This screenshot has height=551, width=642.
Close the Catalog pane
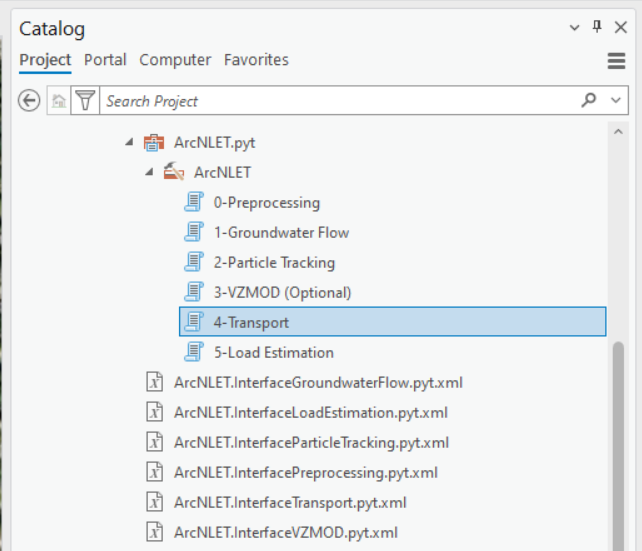click(621, 27)
